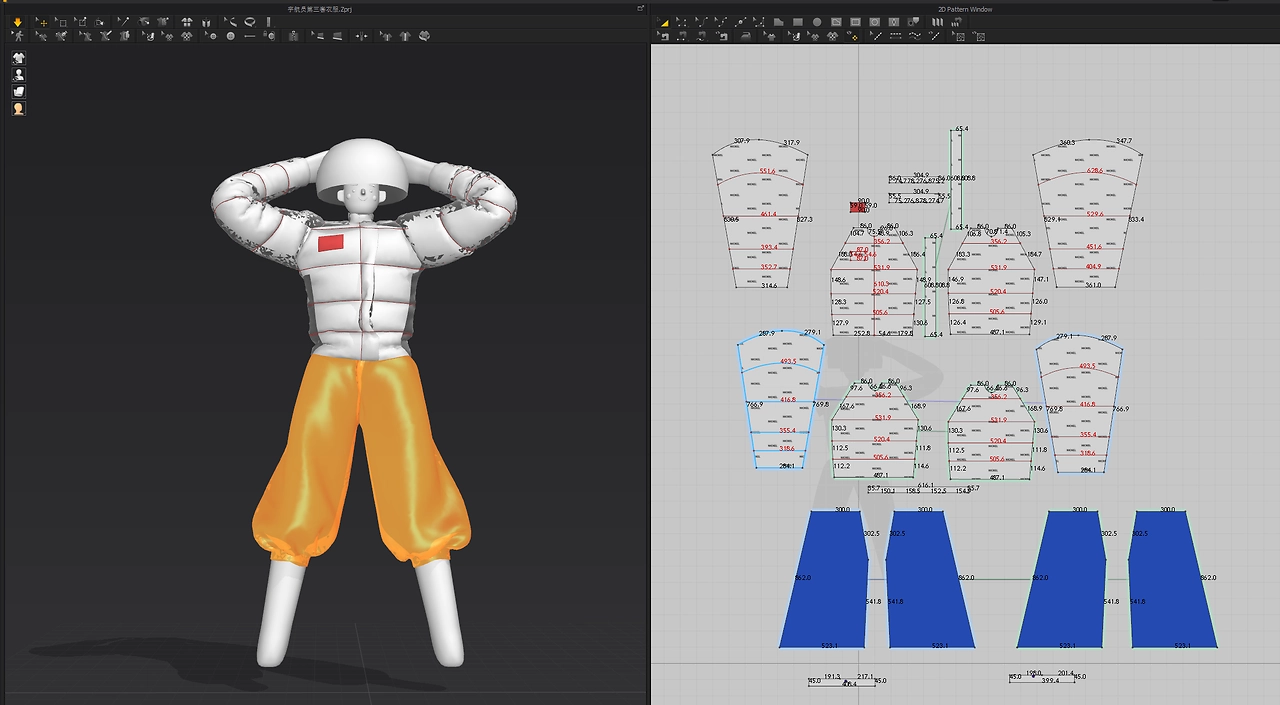The height and width of the screenshot is (705, 1280).
Task: Toggle the garment display shirt icon
Action: click(18, 58)
